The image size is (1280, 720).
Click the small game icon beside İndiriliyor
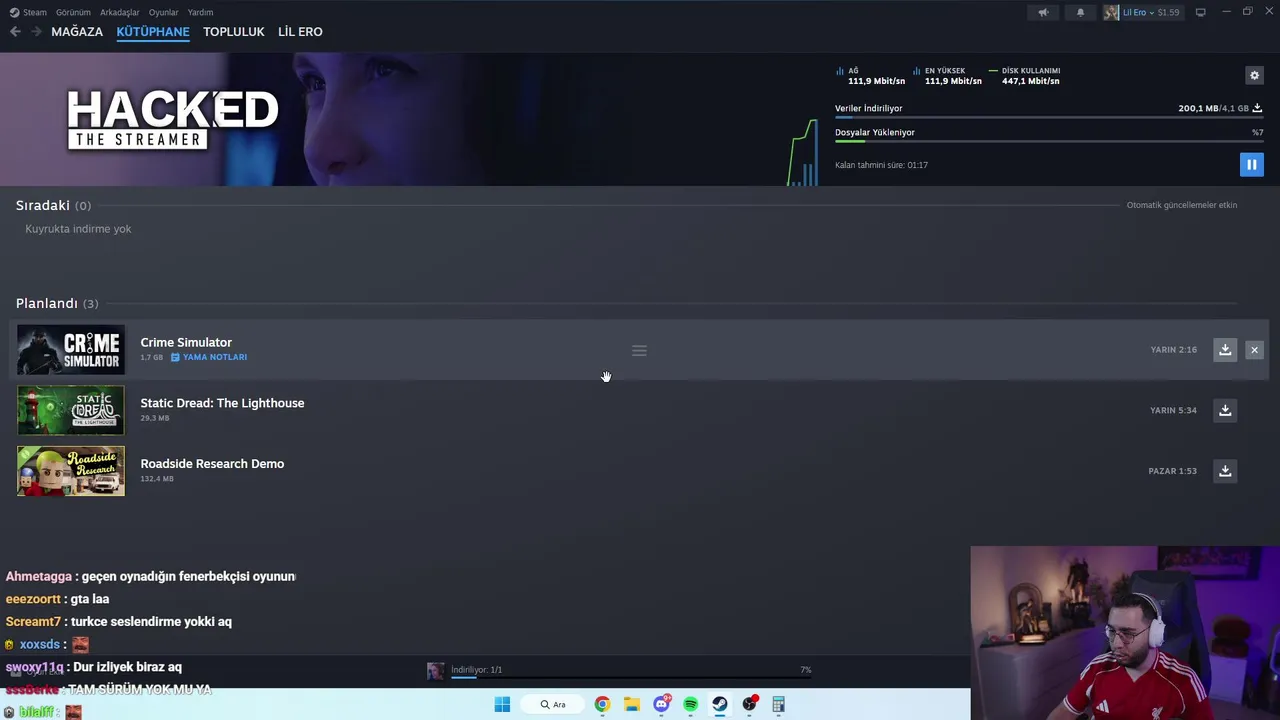[435, 671]
